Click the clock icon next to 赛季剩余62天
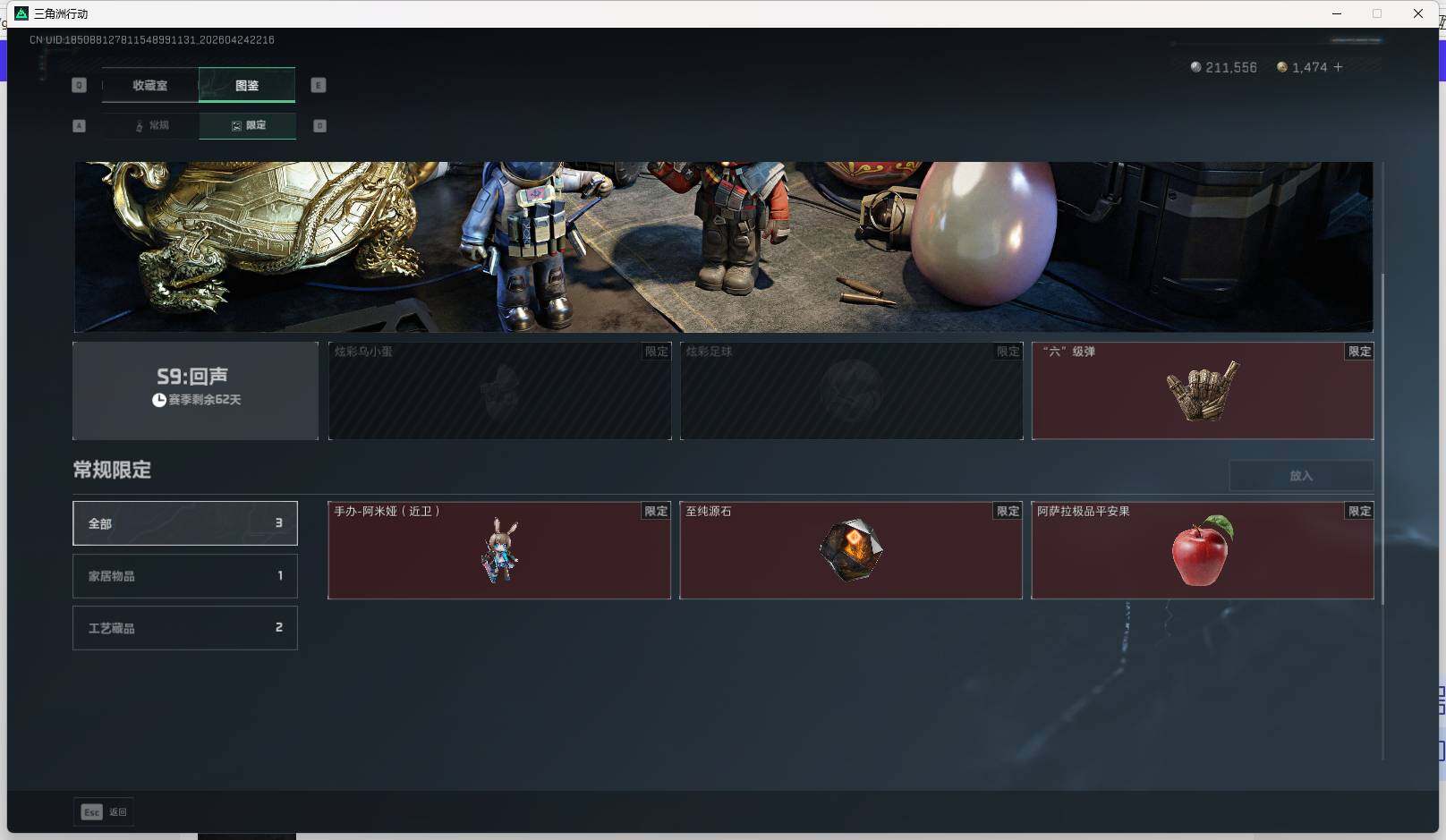Image resolution: width=1446 pixels, height=840 pixels. [158, 400]
